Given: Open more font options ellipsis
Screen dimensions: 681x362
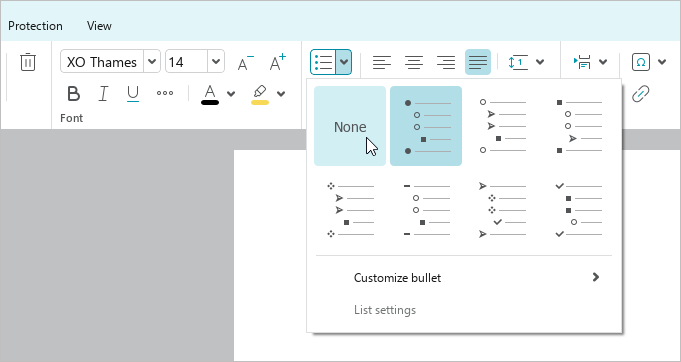Looking at the screenshot, I should [165, 93].
